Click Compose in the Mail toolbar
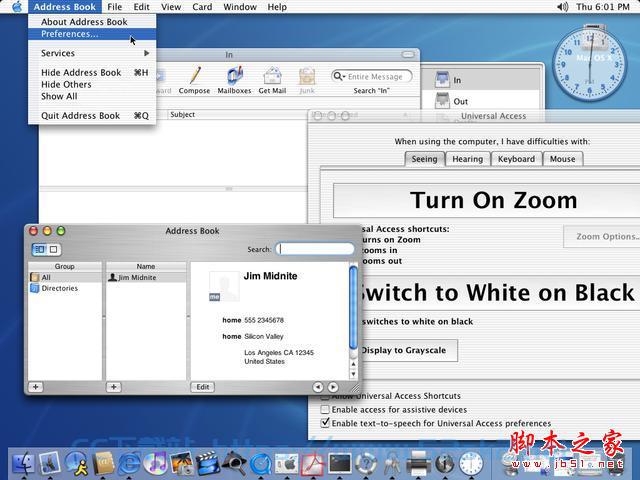640x480 pixels. click(194, 80)
